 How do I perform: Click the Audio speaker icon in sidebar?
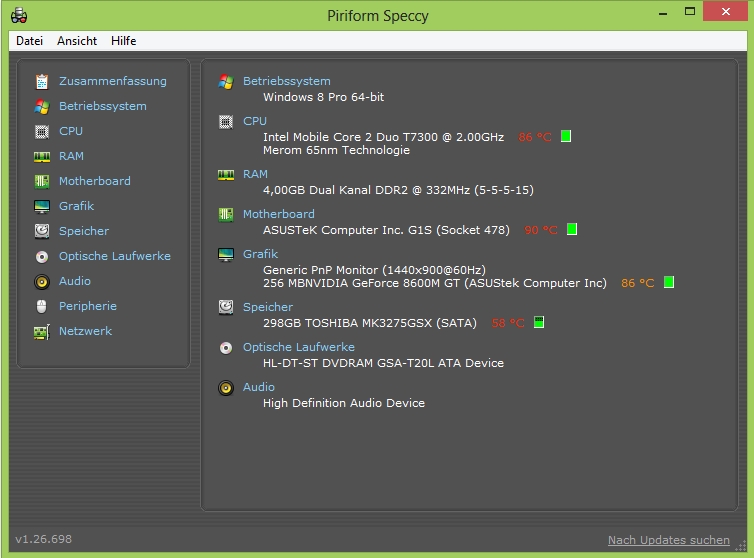pos(42,281)
